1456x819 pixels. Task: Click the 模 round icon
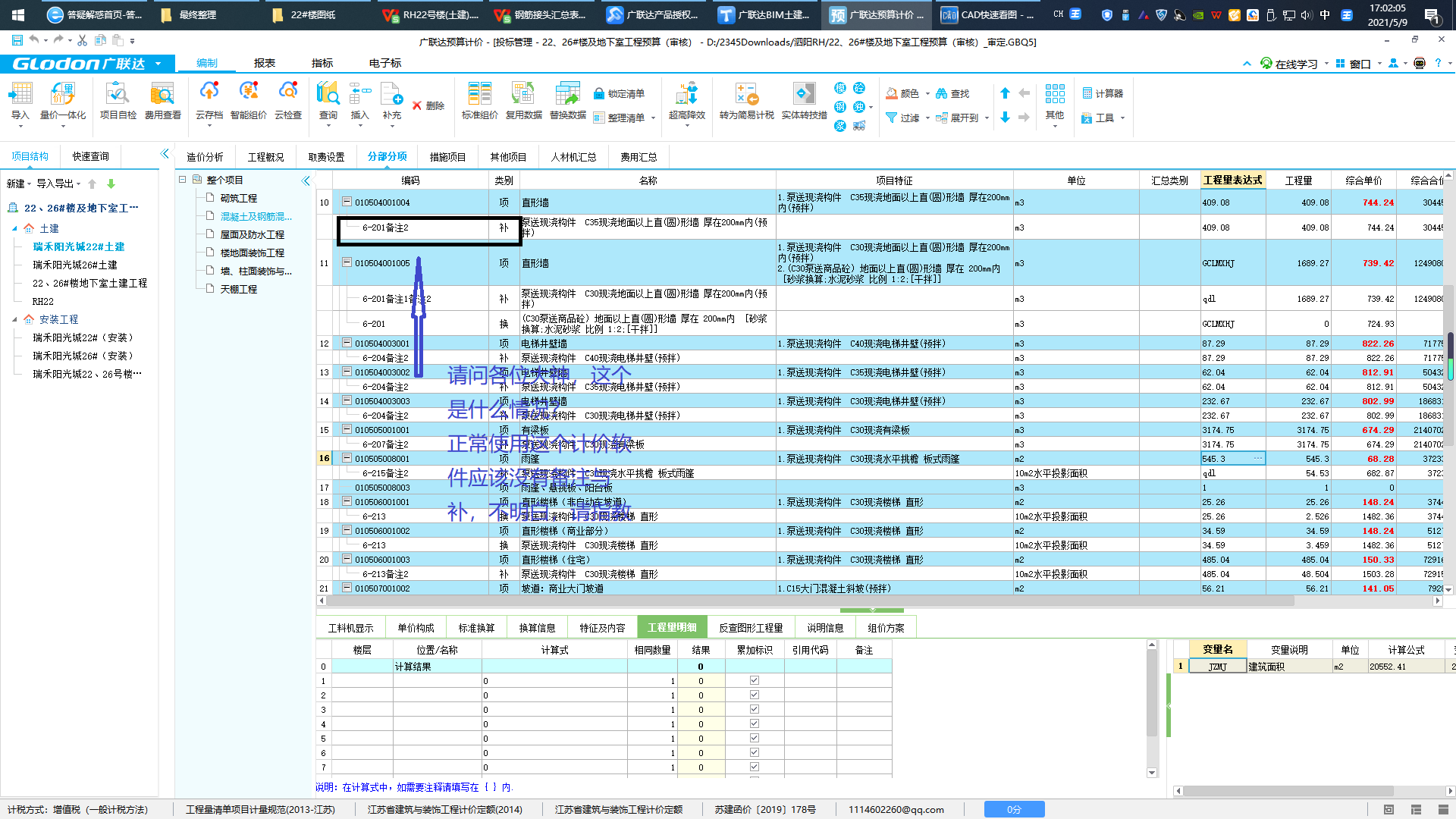pos(840,88)
